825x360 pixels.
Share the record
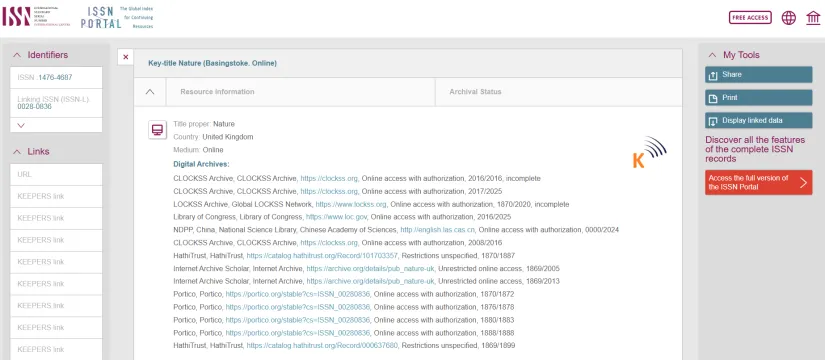point(758,75)
